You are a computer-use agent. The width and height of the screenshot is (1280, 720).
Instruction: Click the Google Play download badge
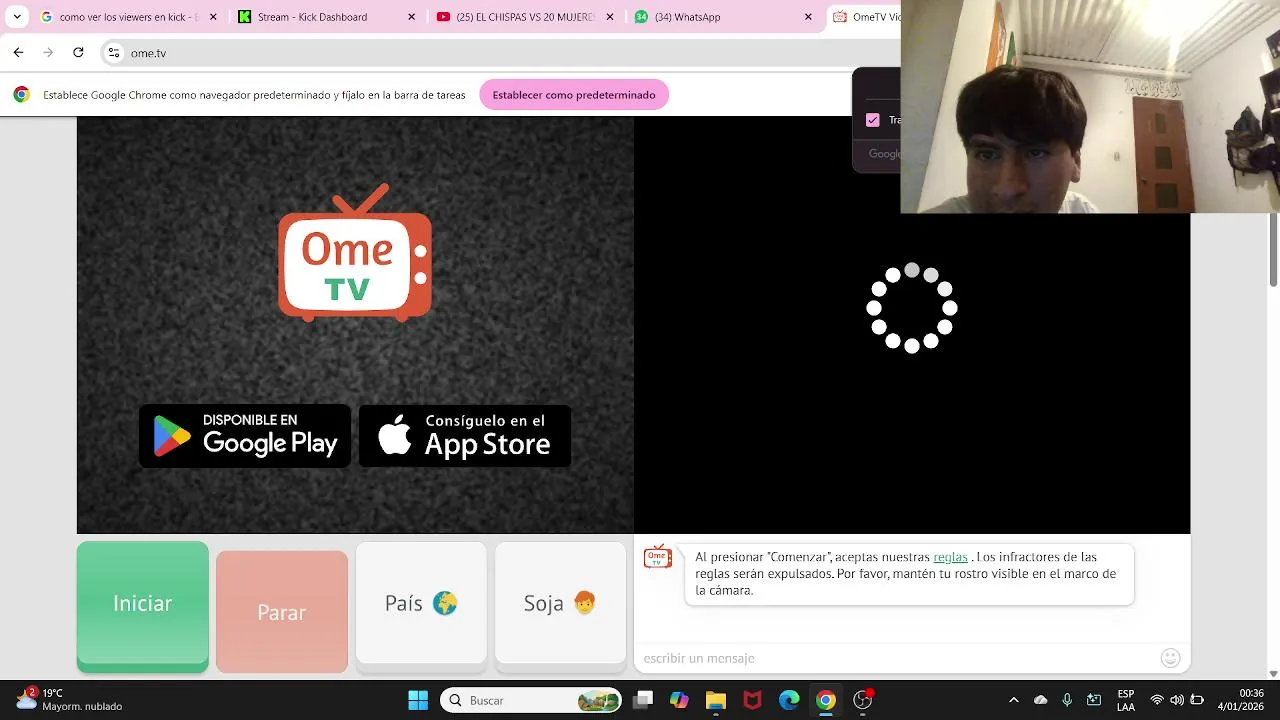coord(245,436)
